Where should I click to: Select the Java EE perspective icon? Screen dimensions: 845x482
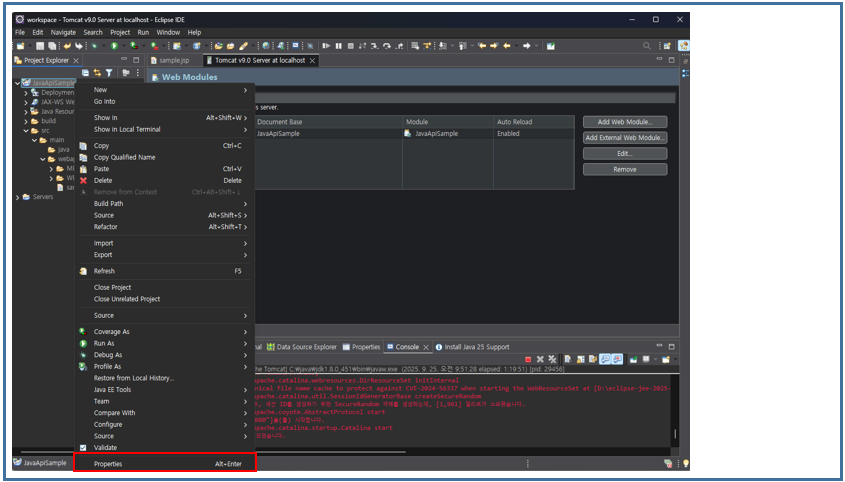(684, 46)
